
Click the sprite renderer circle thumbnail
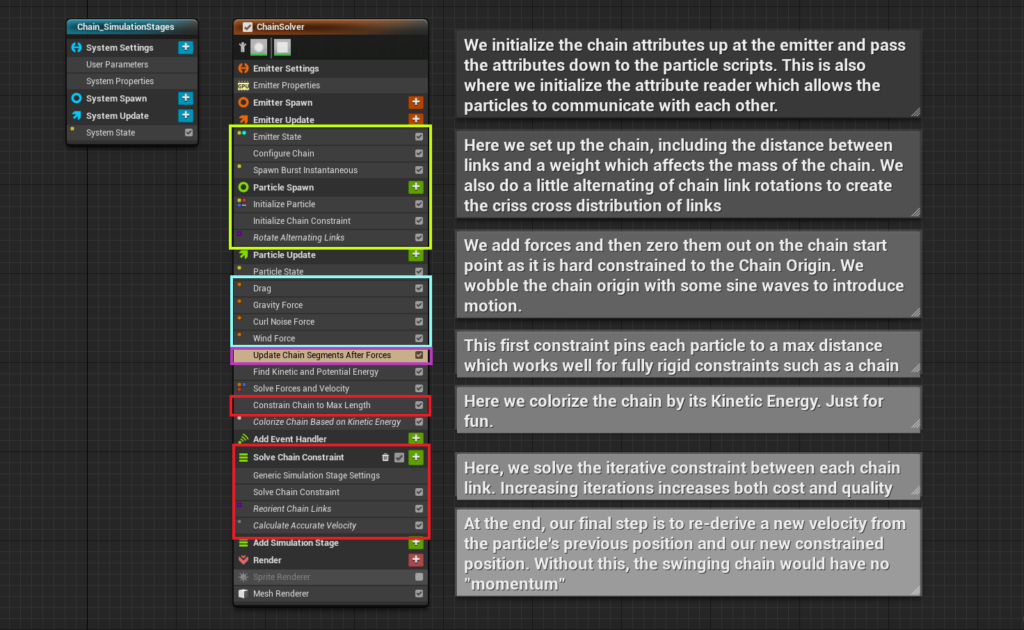coord(259,47)
